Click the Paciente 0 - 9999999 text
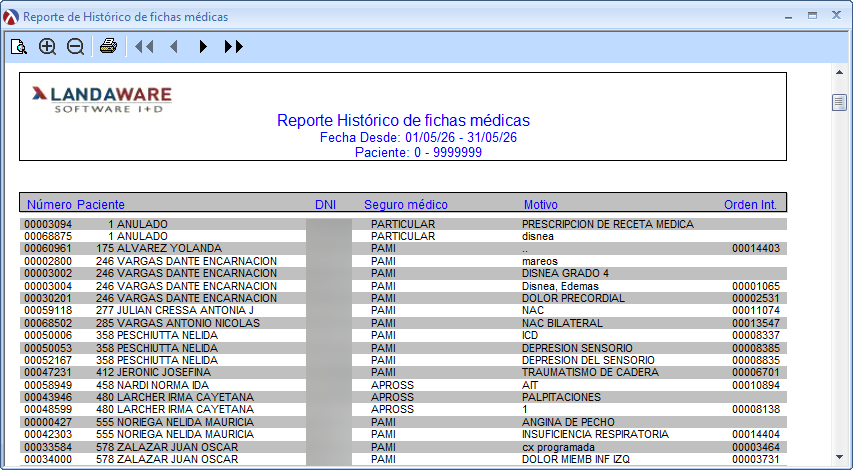Viewport: 853px width, 470px height. coord(418,152)
